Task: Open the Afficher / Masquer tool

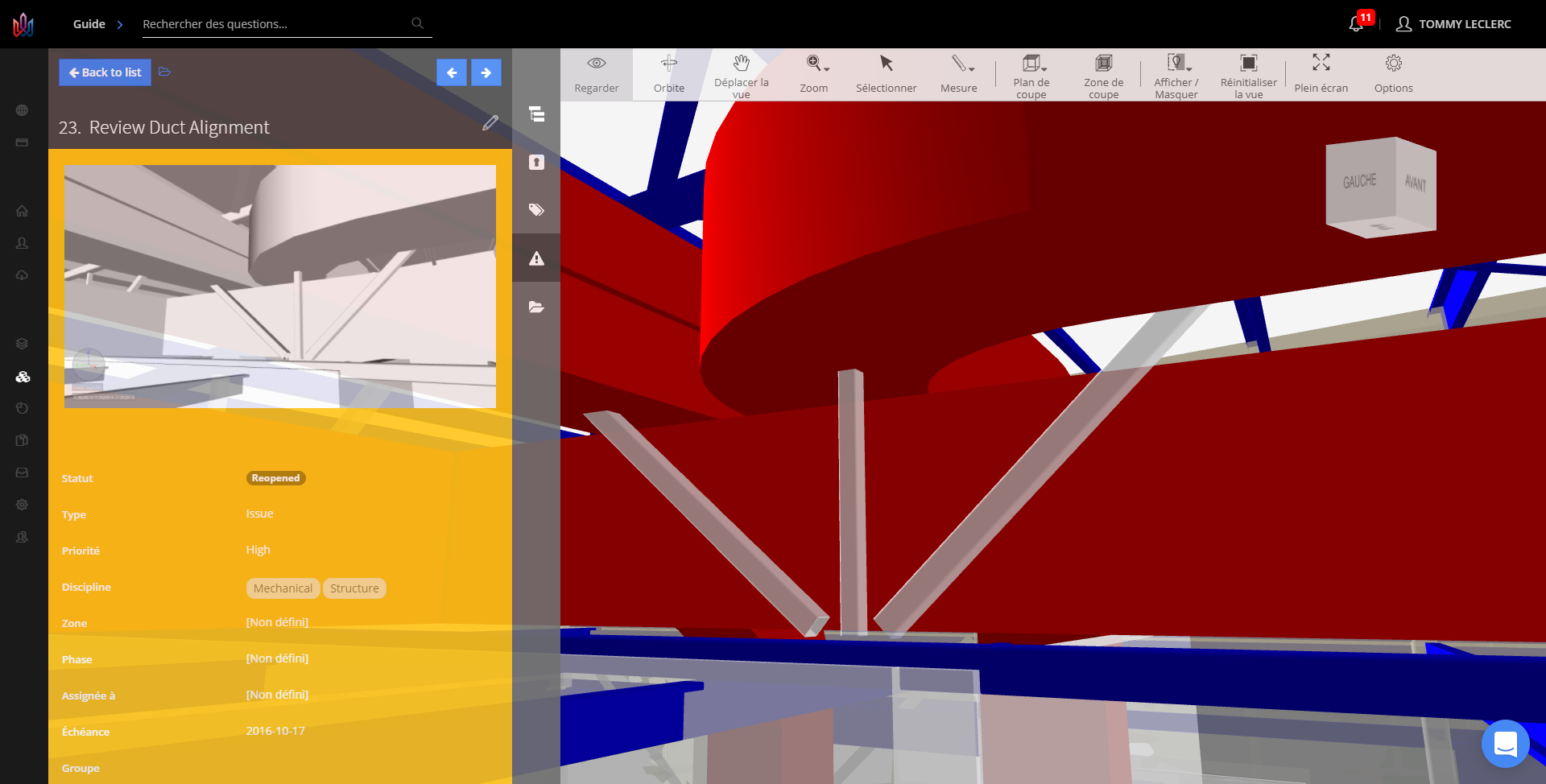Action: tap(1176, 75)
